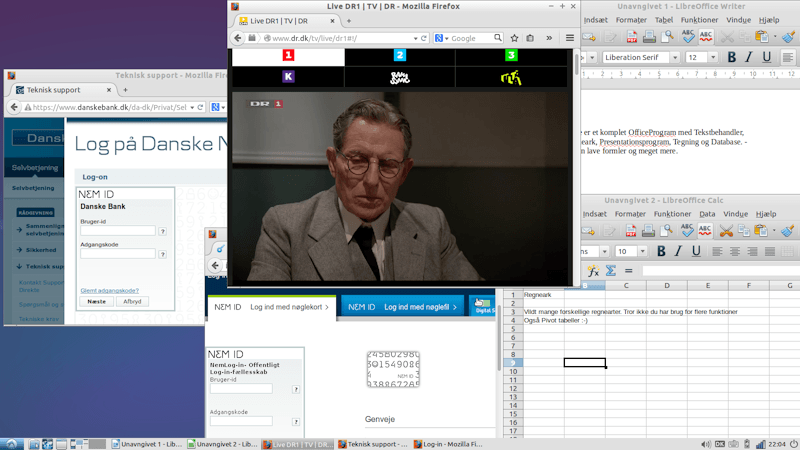Select DR1 channel logo in Firefox
Screen dimensions: 800x450
(x=288, y=55)
